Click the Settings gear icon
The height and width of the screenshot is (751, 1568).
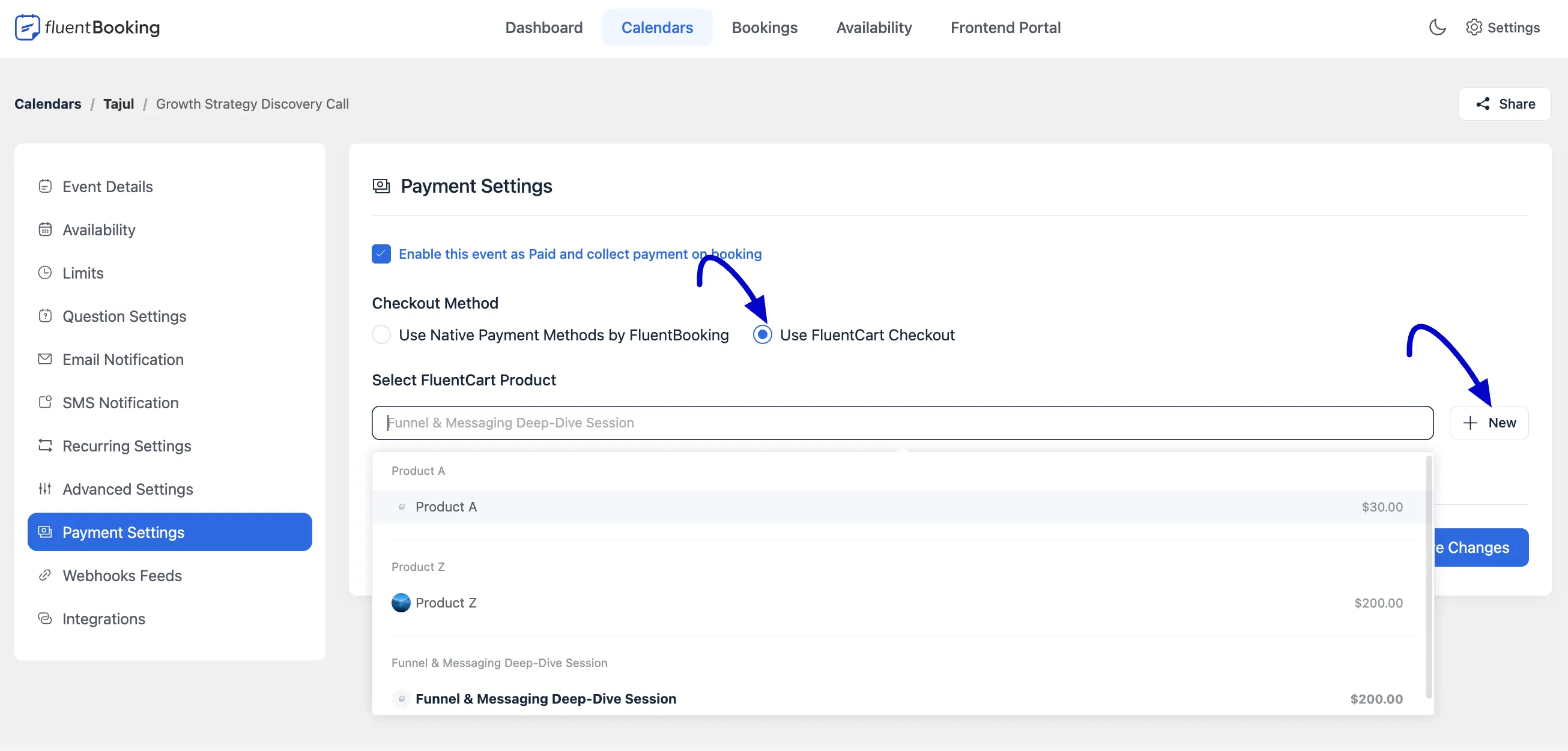pos(1474,28)
